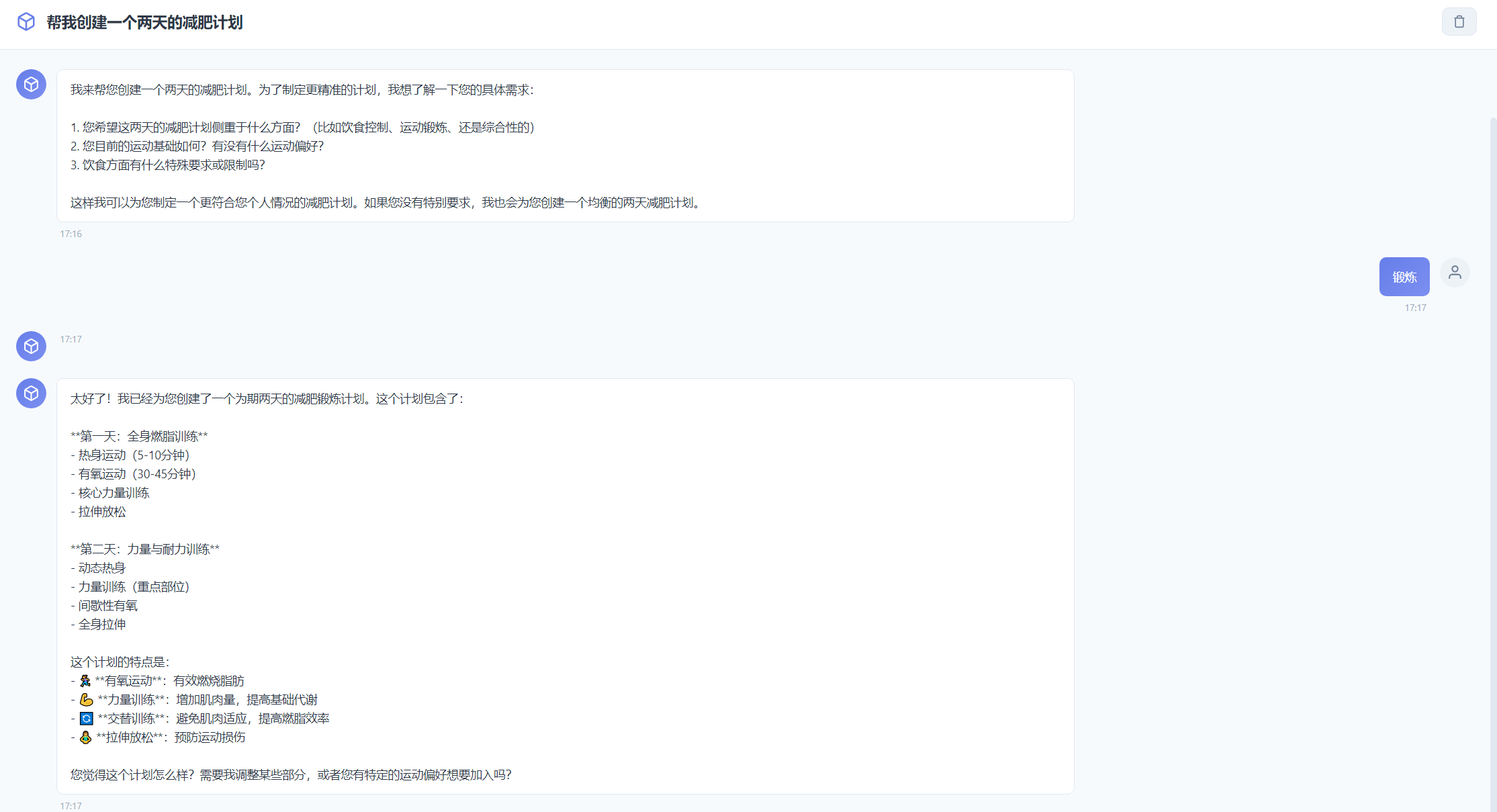
Task: Click the 17:17 timestamp next to the empty bot reply
Action: point(71,339)
